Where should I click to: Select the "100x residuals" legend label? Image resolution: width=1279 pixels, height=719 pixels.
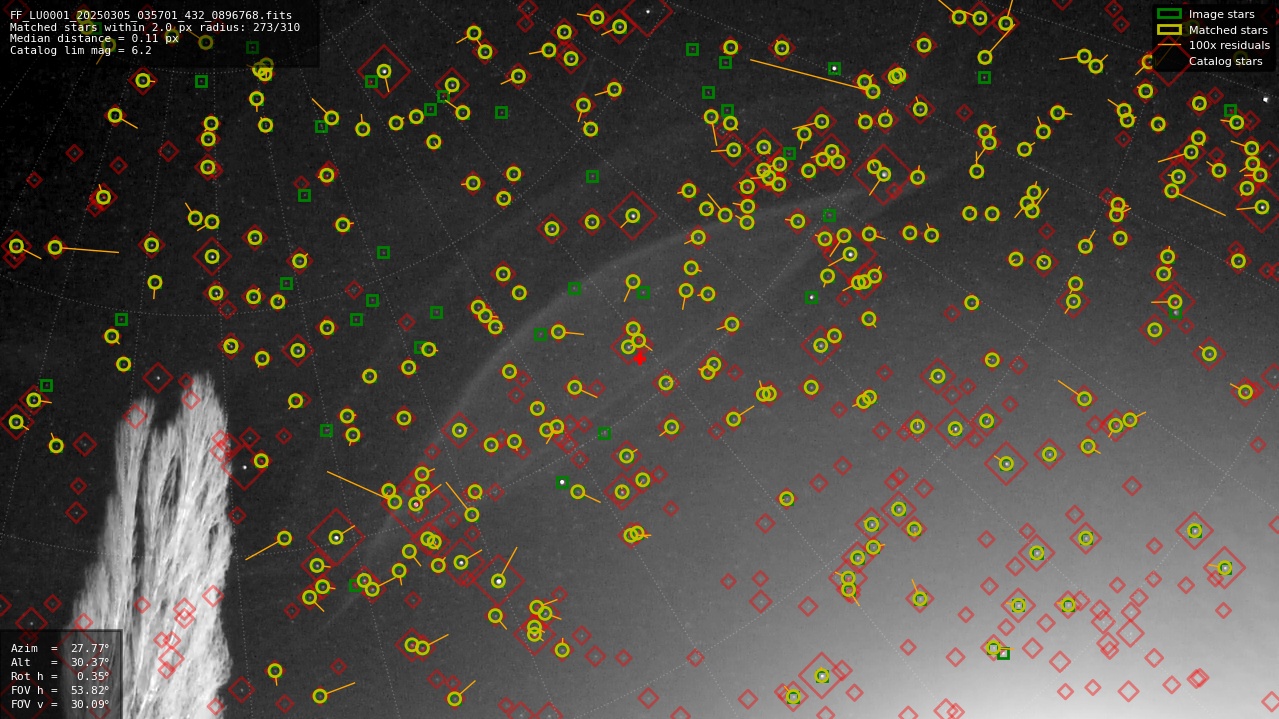point(1229,46)
